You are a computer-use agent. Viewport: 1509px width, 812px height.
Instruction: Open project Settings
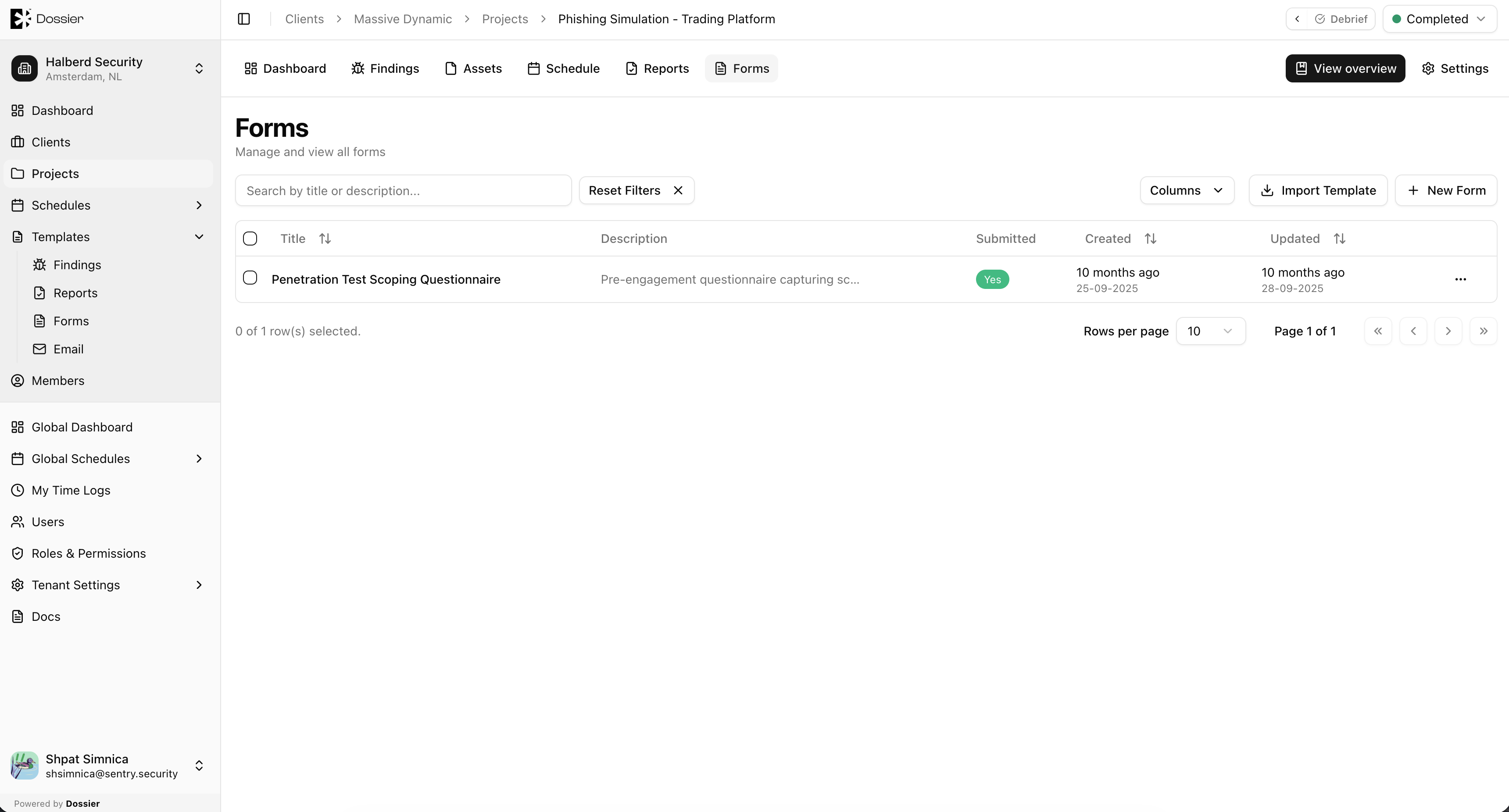point(1455,68)
